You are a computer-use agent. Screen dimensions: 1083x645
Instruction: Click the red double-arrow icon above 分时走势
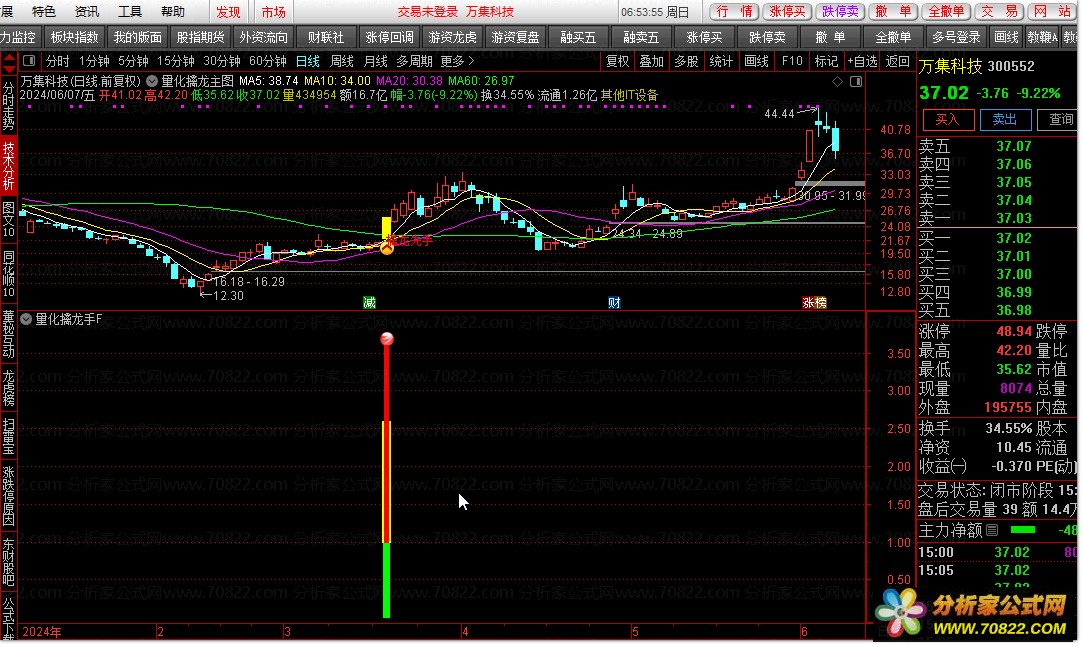pos(8,64)
